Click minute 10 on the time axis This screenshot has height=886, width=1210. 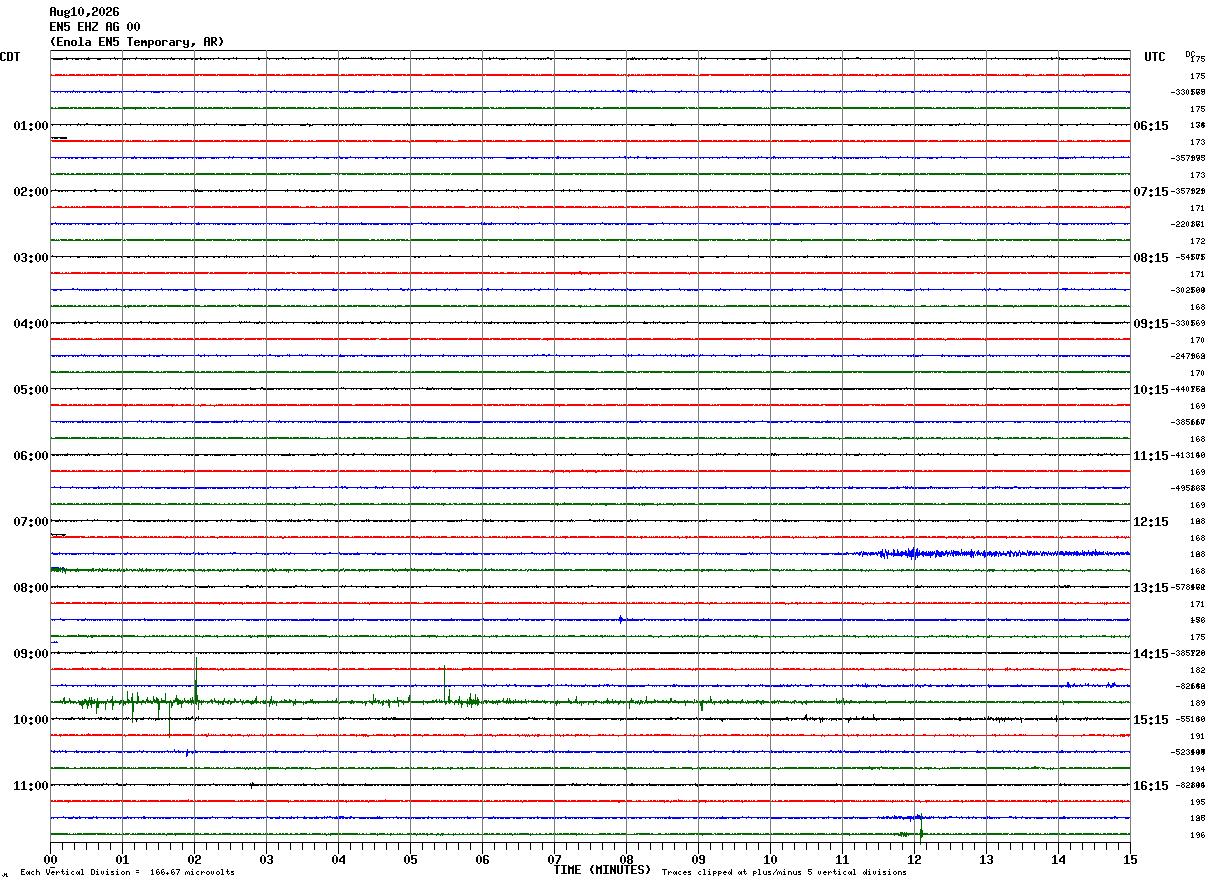point(771,859)
